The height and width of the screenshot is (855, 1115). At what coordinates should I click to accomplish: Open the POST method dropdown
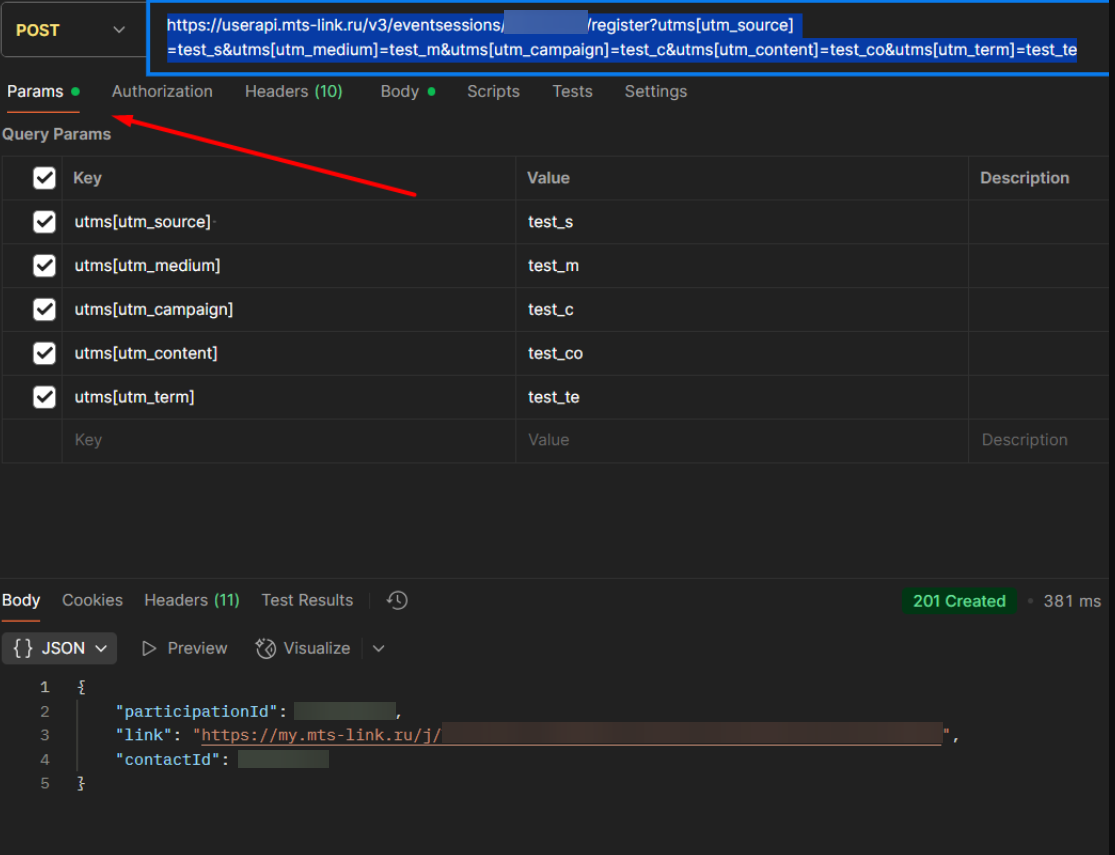tap(73, 30)
